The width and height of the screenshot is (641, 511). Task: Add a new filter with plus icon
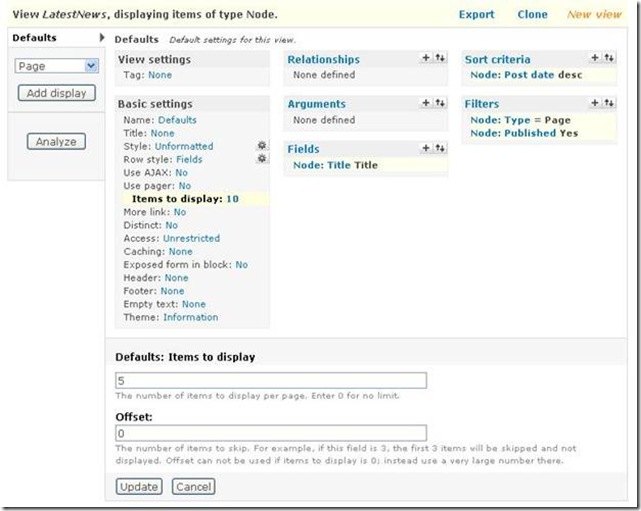(595, 103)
